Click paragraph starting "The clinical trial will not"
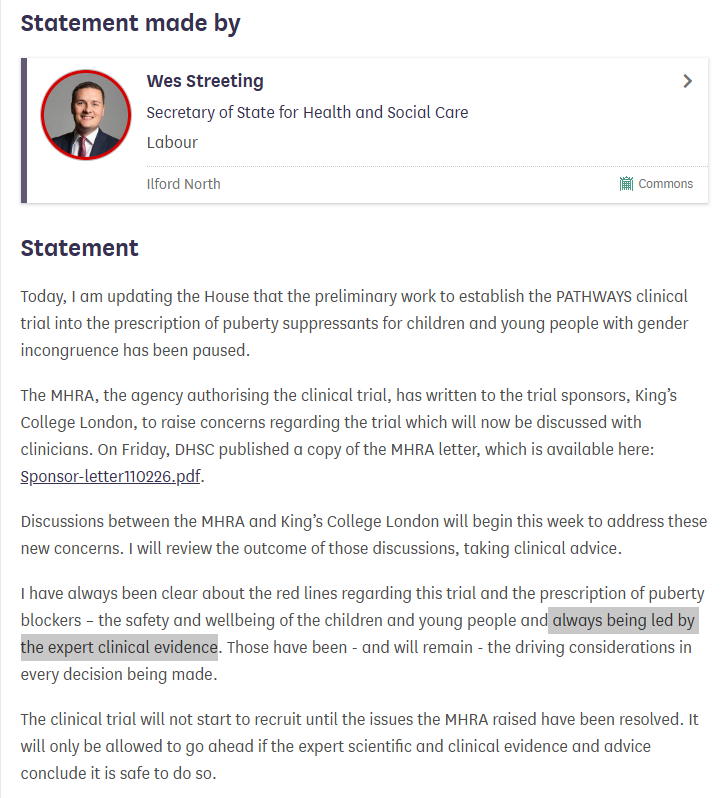The height and width of the screenshot is (798, 725). [360, 746]
